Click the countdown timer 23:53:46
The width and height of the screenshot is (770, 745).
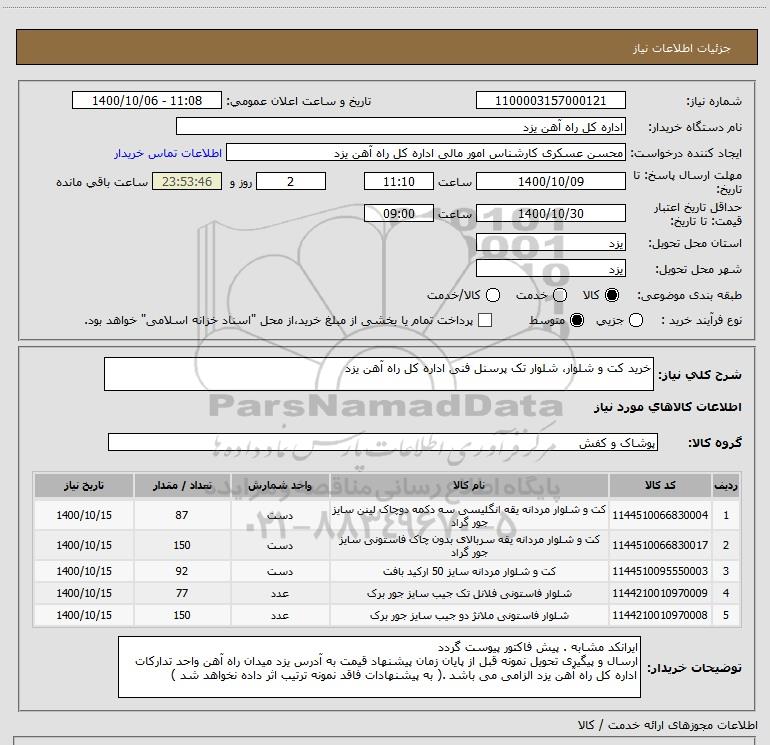187,181
